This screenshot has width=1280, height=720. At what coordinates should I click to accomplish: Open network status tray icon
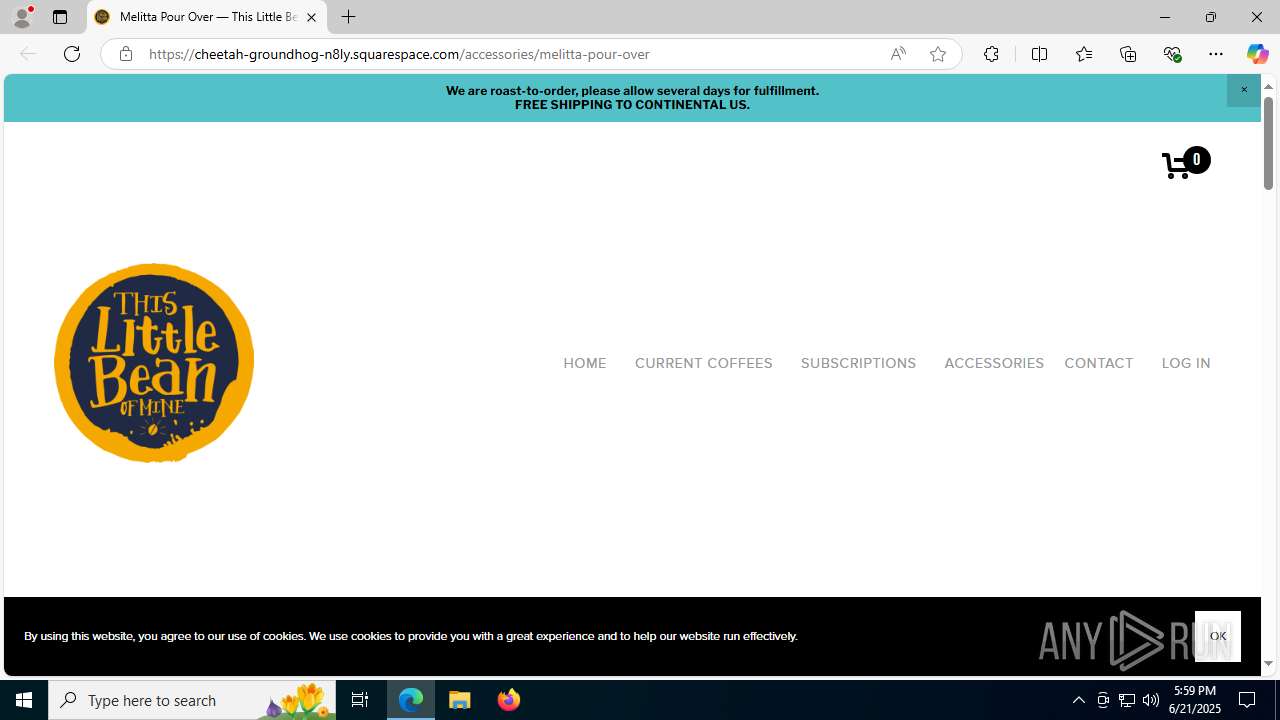point(1127,700)
